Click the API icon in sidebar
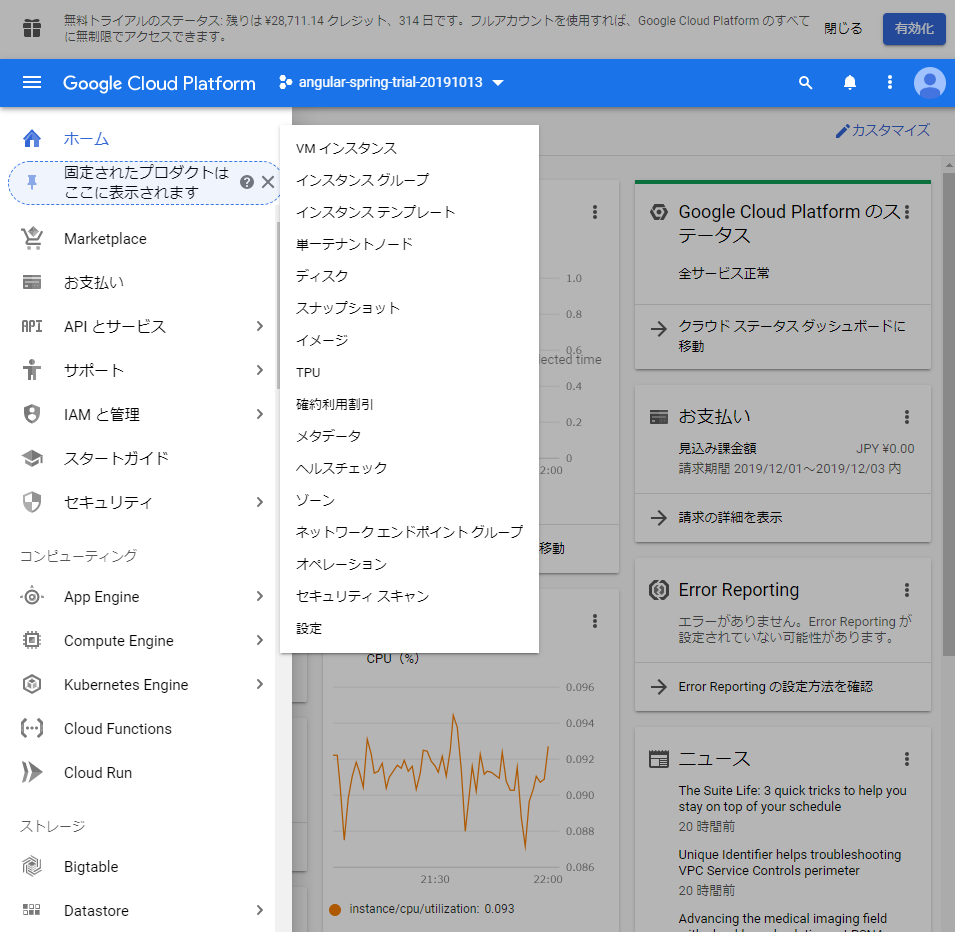 (32, 326)
